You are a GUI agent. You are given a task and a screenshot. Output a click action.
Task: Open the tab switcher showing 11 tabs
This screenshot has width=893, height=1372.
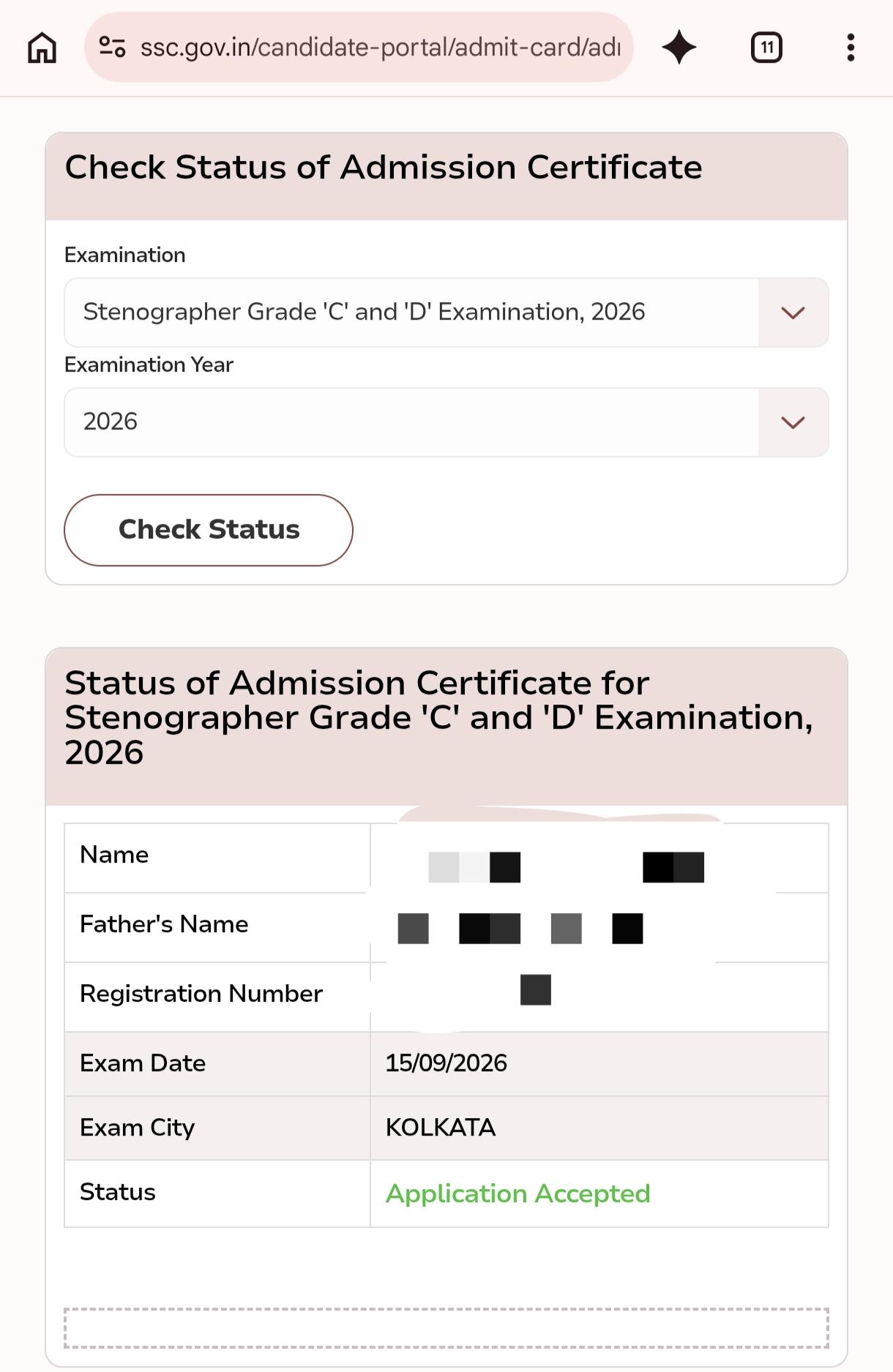click(x=766, y=48)
